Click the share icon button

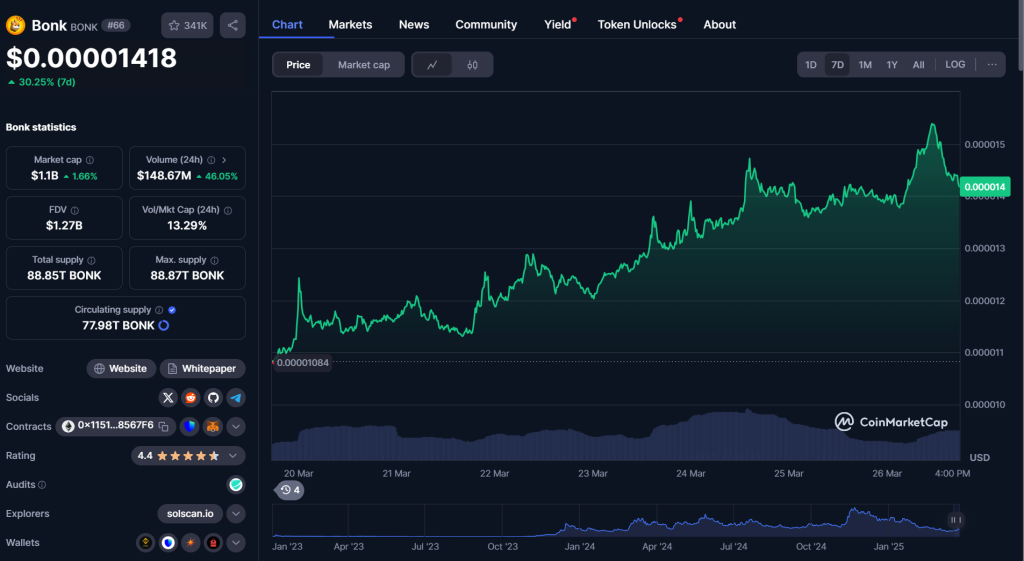pyautogui.click(x=232, y=25)
